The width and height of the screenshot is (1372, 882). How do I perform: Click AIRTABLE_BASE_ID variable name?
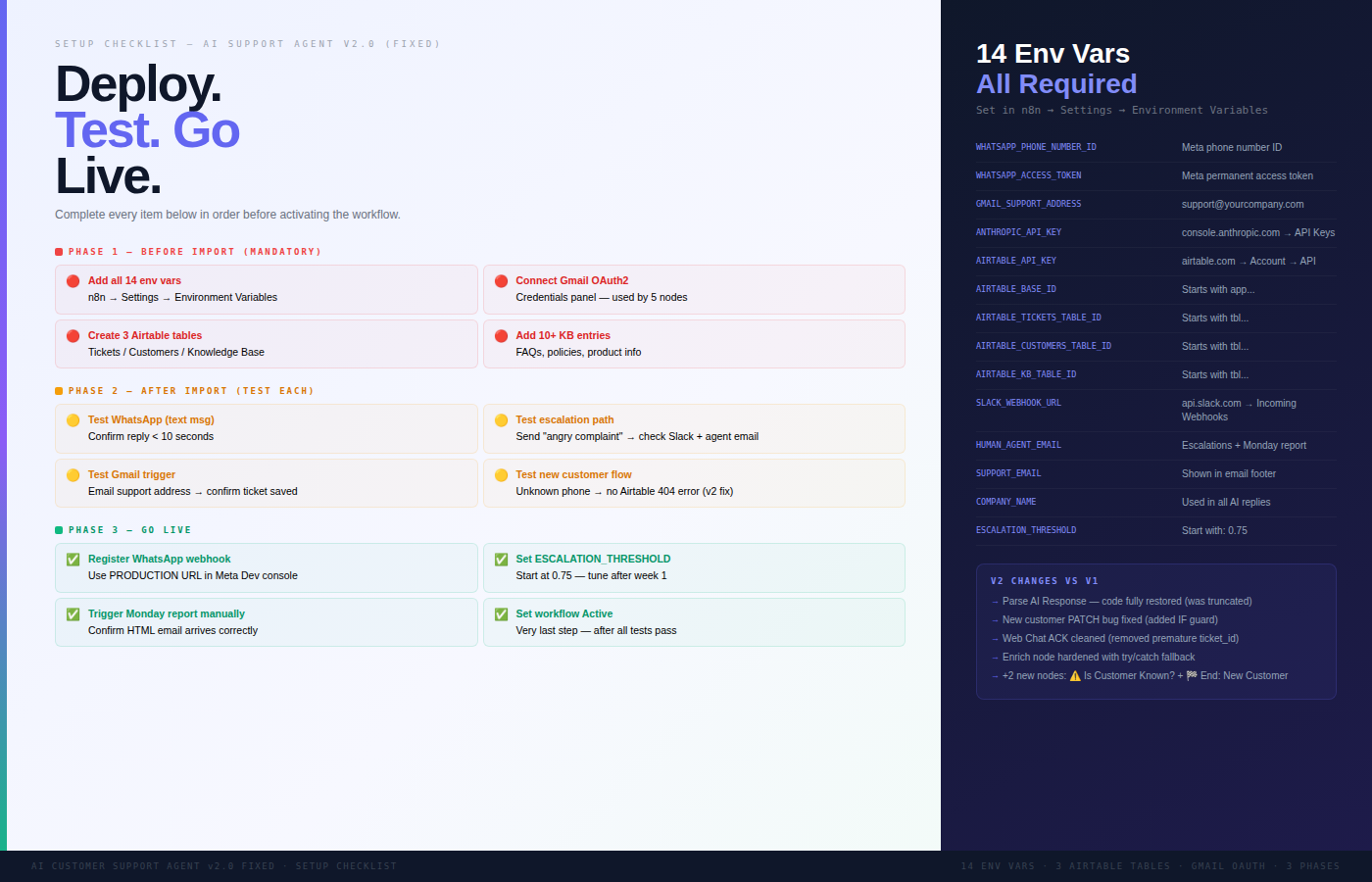(1016, 289)
